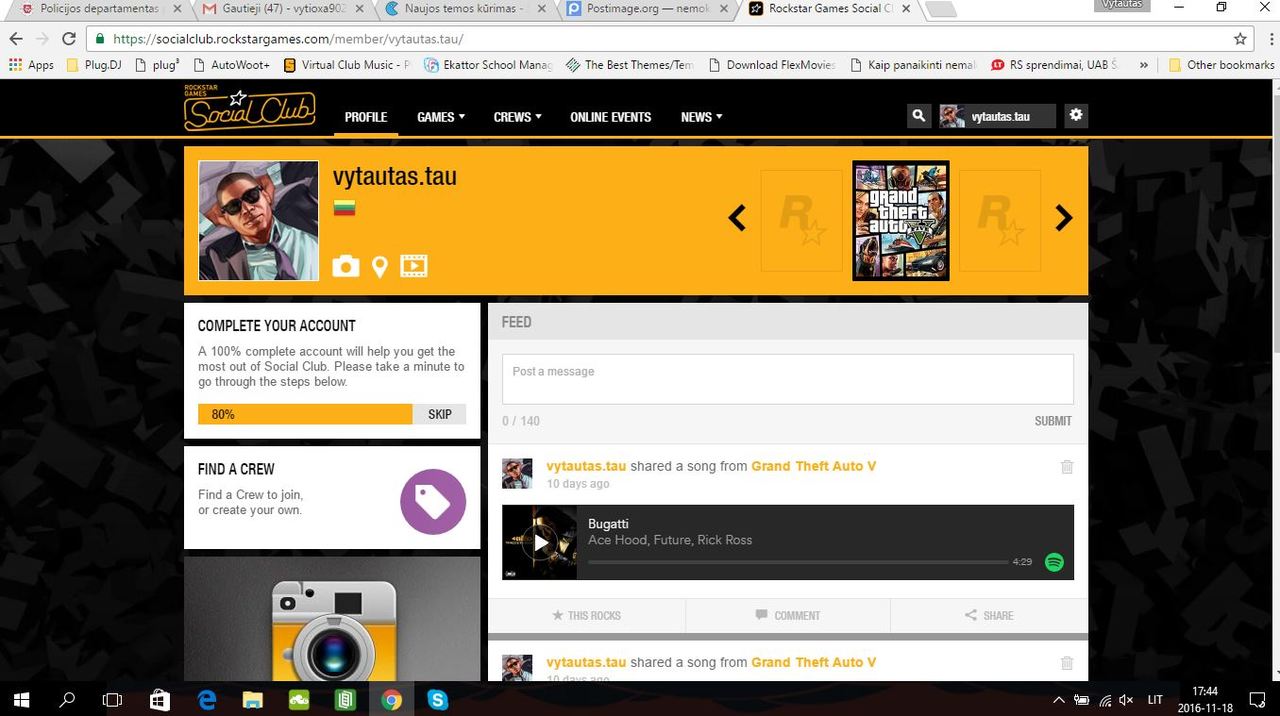This screenshot has width=1280, height=716.
Task: Open the Apps bookmark shortcut
Action: click(x=31, y=65)
